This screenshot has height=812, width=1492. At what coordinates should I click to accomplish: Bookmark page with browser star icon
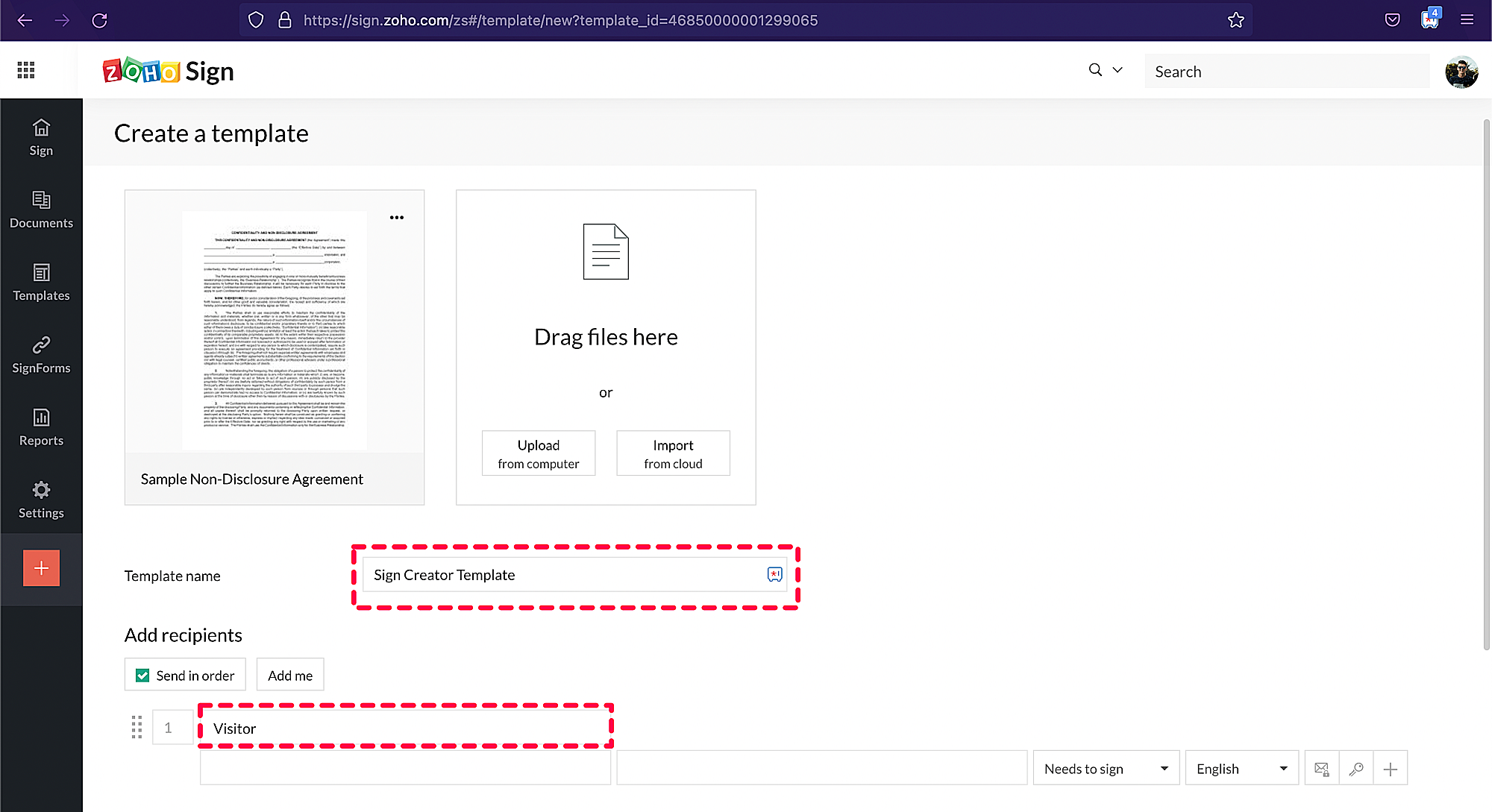(x=1236, y=20)
